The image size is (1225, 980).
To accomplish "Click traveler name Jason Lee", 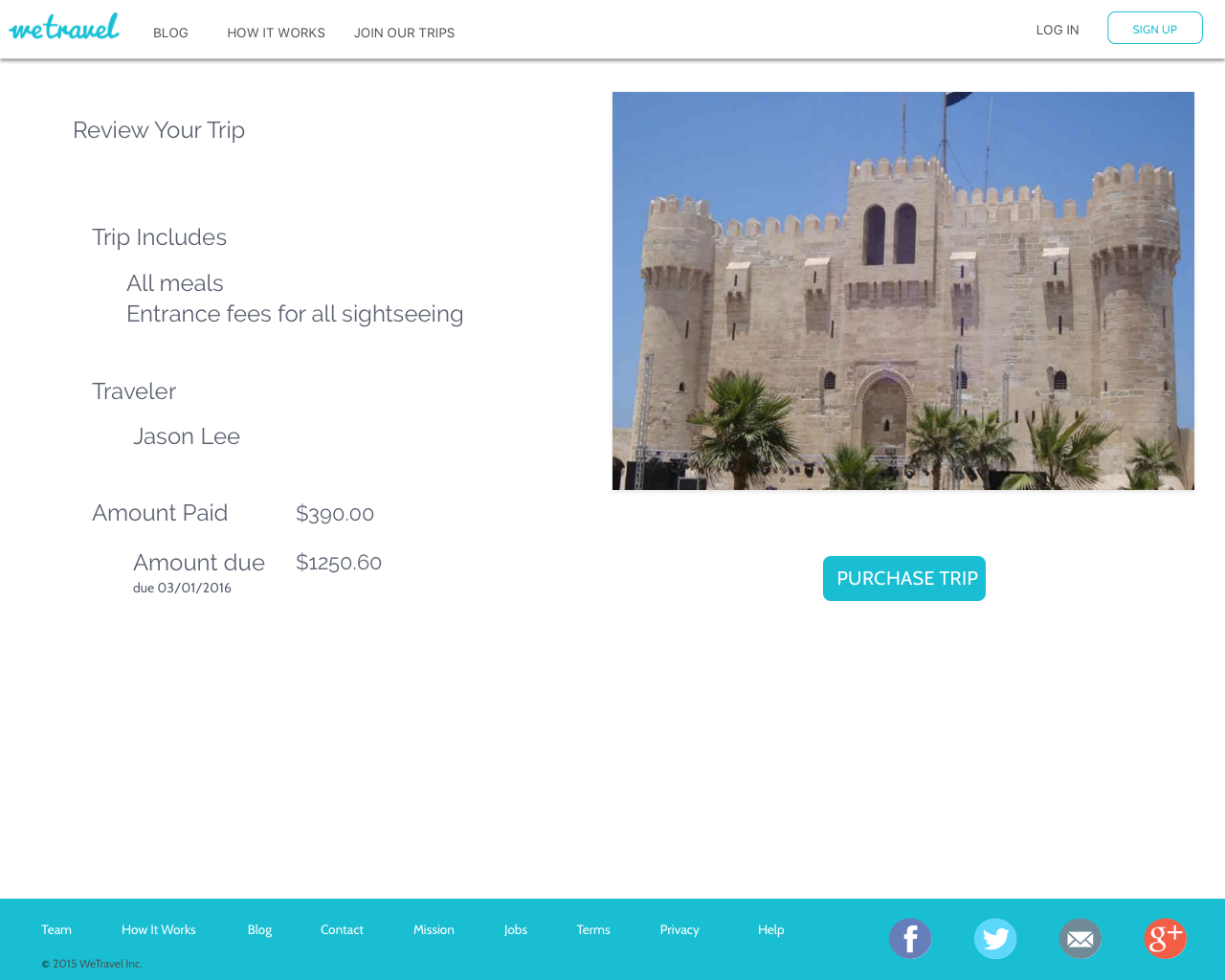I will [187, 436].
